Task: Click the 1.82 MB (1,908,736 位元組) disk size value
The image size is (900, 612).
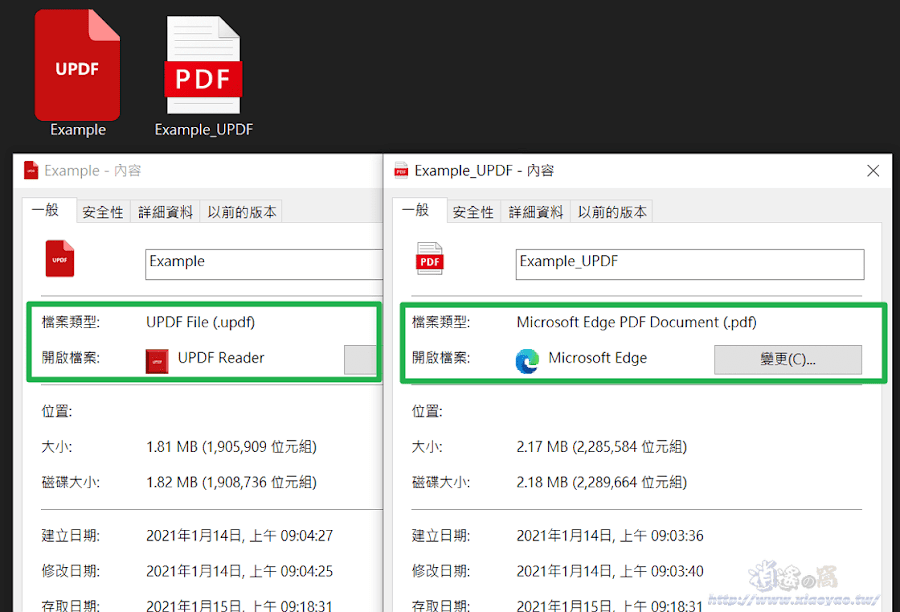Action: 231,482
